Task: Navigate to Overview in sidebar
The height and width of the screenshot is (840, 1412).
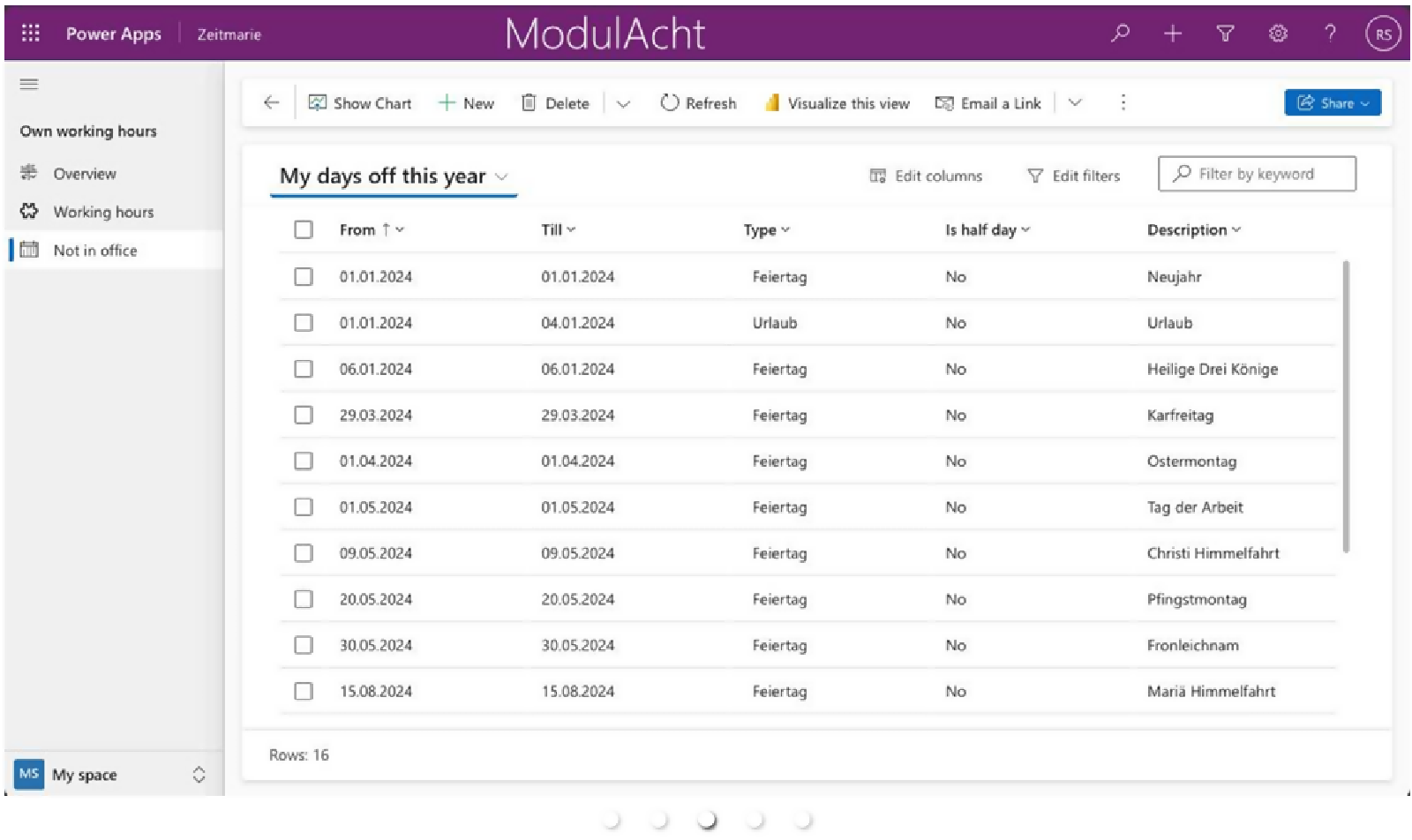Action: point(84,174)
